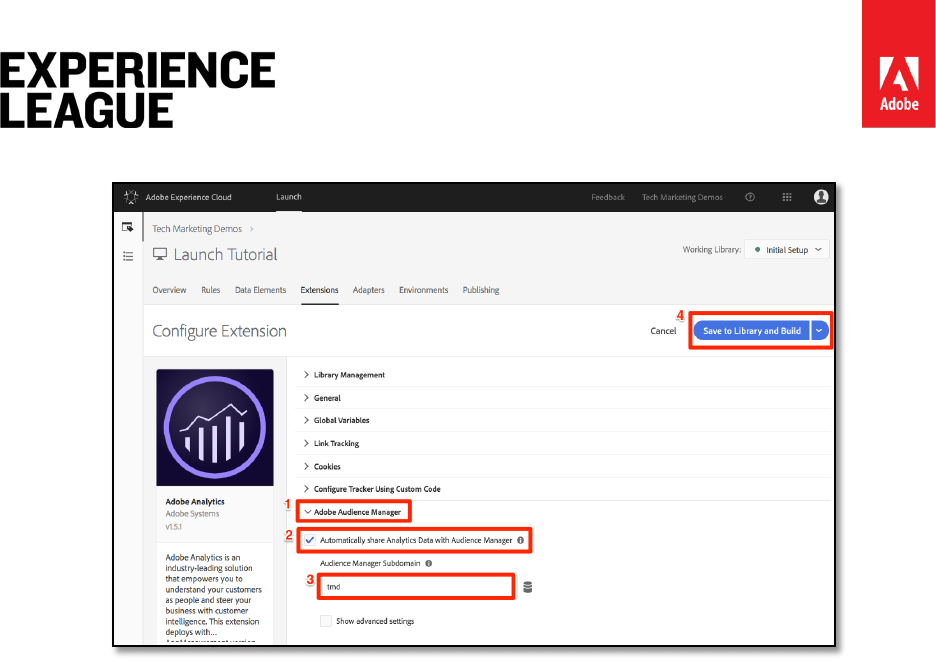Select the Launch top navigation item
The image size is (936, 661).
click(289, 196)
